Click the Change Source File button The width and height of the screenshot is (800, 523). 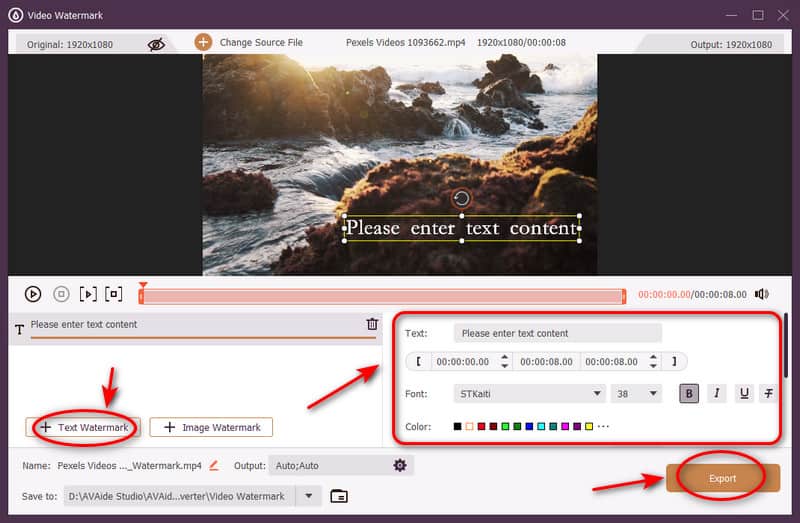point(249,42)
